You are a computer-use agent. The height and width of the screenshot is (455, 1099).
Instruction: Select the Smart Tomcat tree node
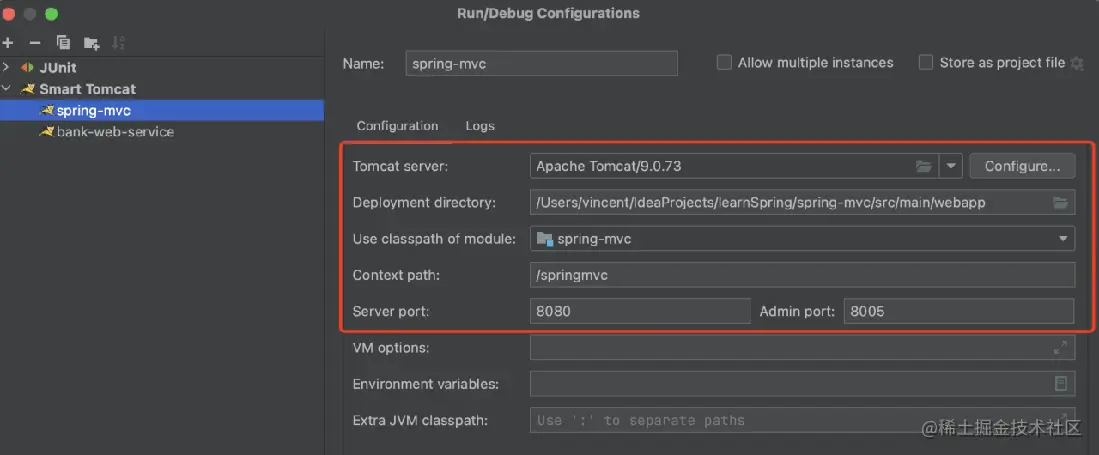pos(88,89)
